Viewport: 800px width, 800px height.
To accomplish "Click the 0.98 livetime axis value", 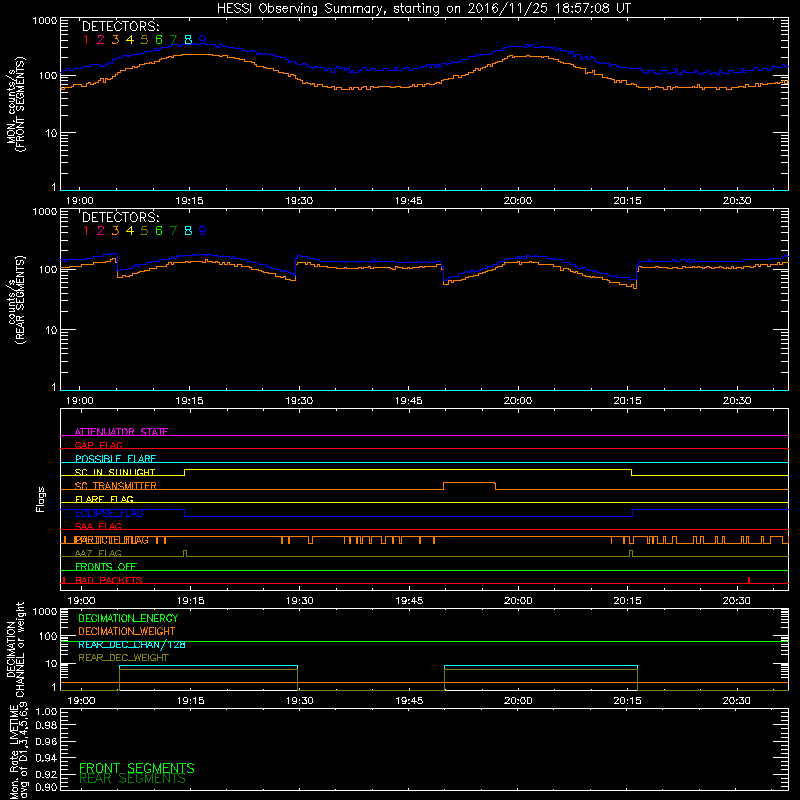I will coord(46,725).
